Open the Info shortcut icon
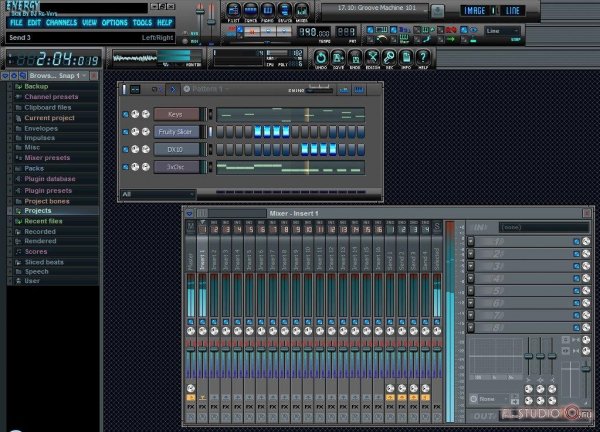This screenshot has height=432, width=600. tap(406, 58)
